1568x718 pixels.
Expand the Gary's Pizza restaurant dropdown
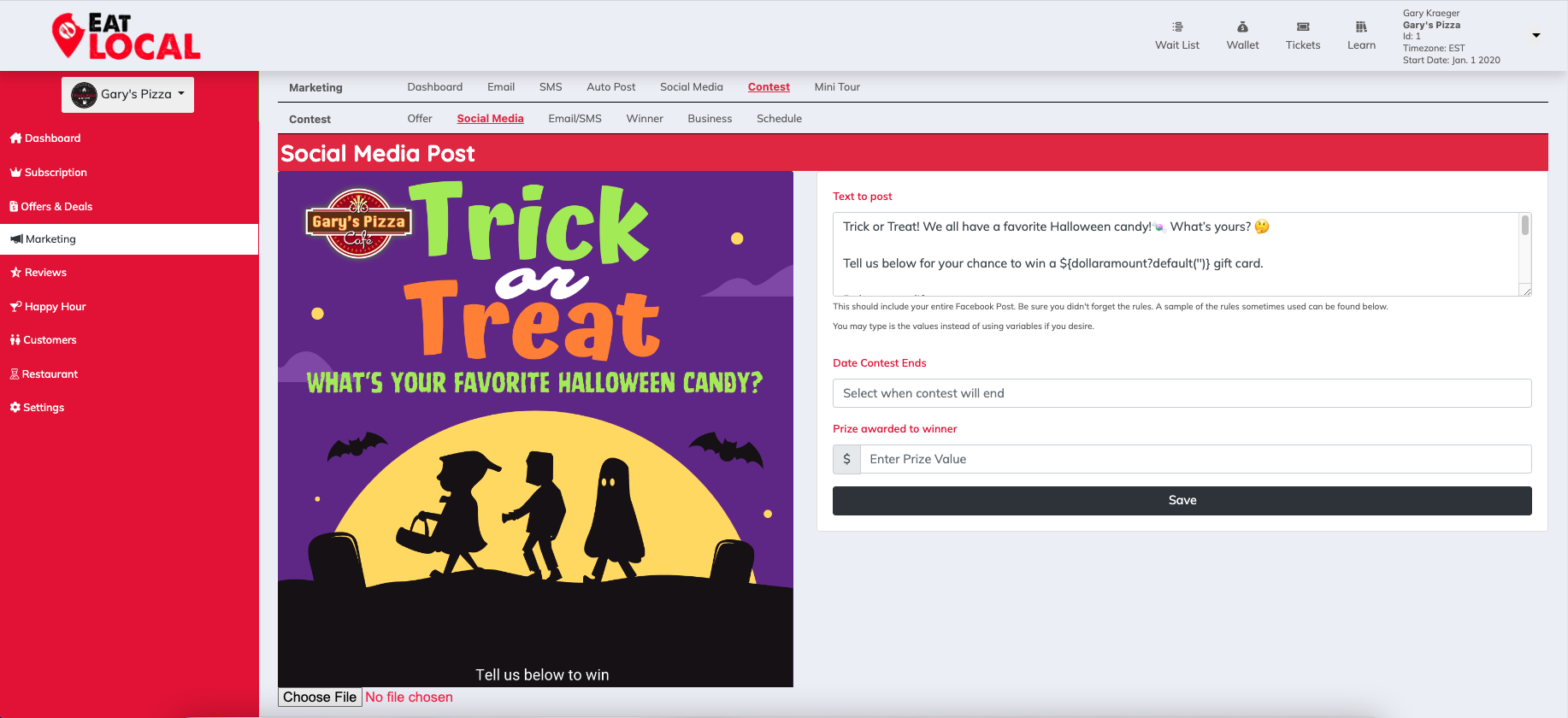(128, 95)
